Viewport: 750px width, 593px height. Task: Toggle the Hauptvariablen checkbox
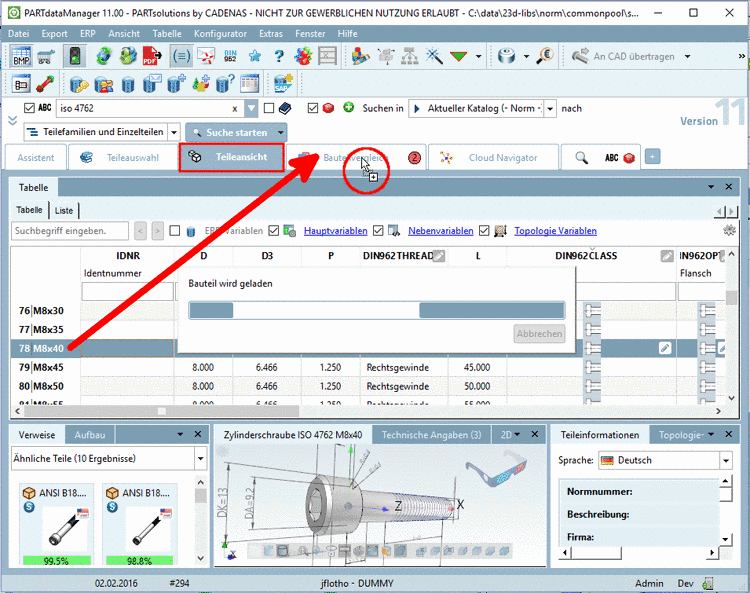tap(274, 231)
